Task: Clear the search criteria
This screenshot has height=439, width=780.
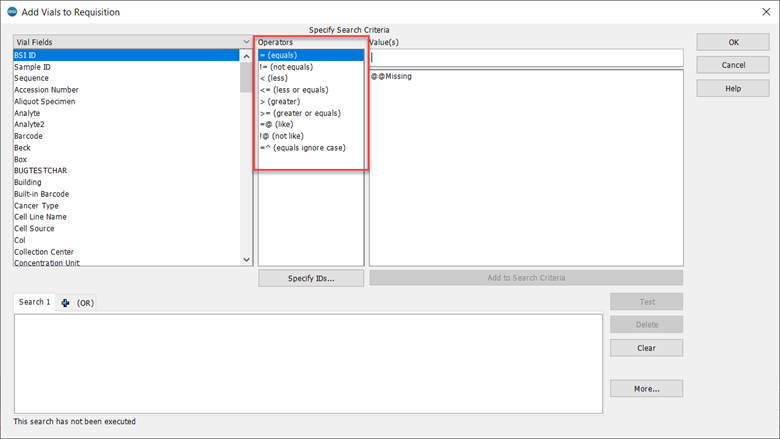Action: pyautogui.click(x=647, y=348)
